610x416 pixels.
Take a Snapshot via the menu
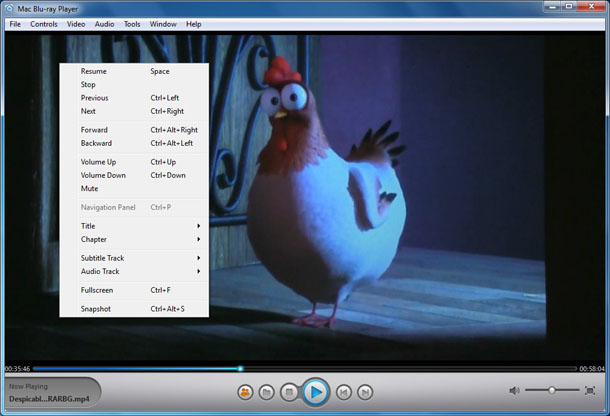point(134,309)
